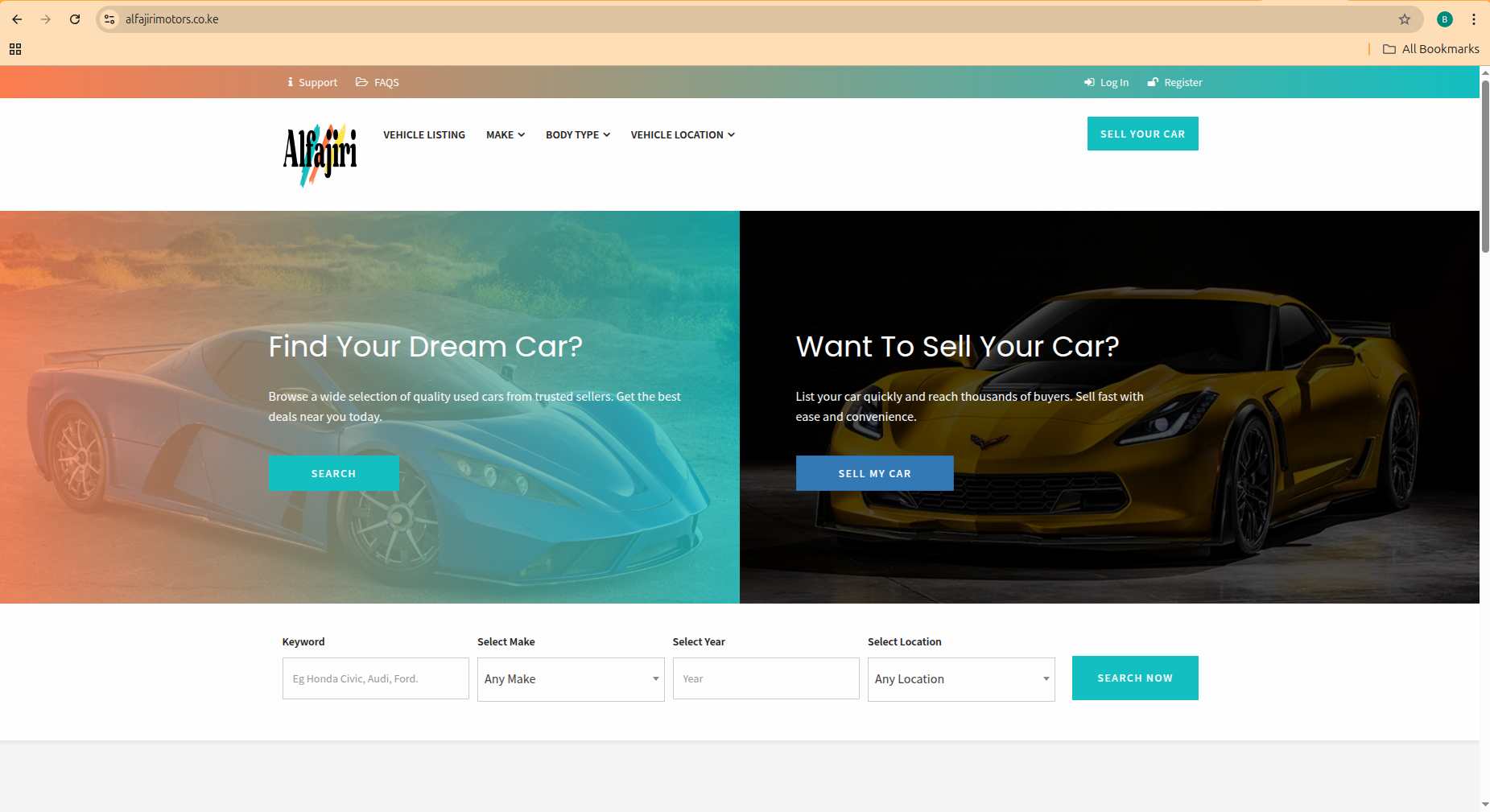Click the browser forward arrow
The image size is (1490, 812).
click(46, 19)
